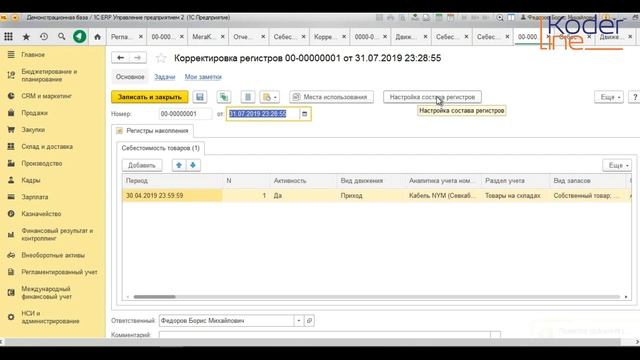Open the Мои заметки link
Viewport: 640px width, 360px height.
tap(203, 77)
